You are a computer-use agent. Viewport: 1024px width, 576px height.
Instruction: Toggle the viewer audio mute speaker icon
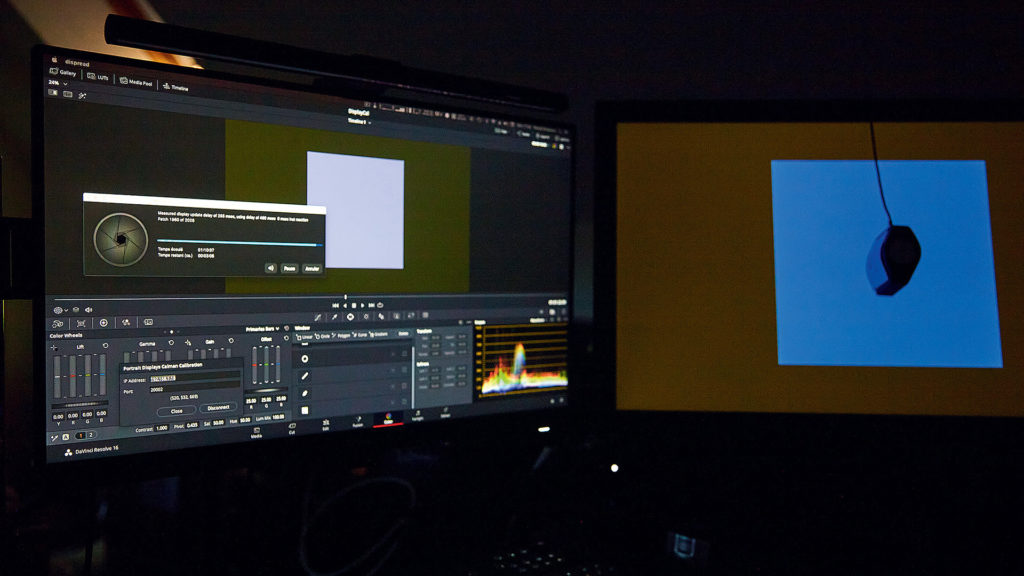[x=88, y=310]
